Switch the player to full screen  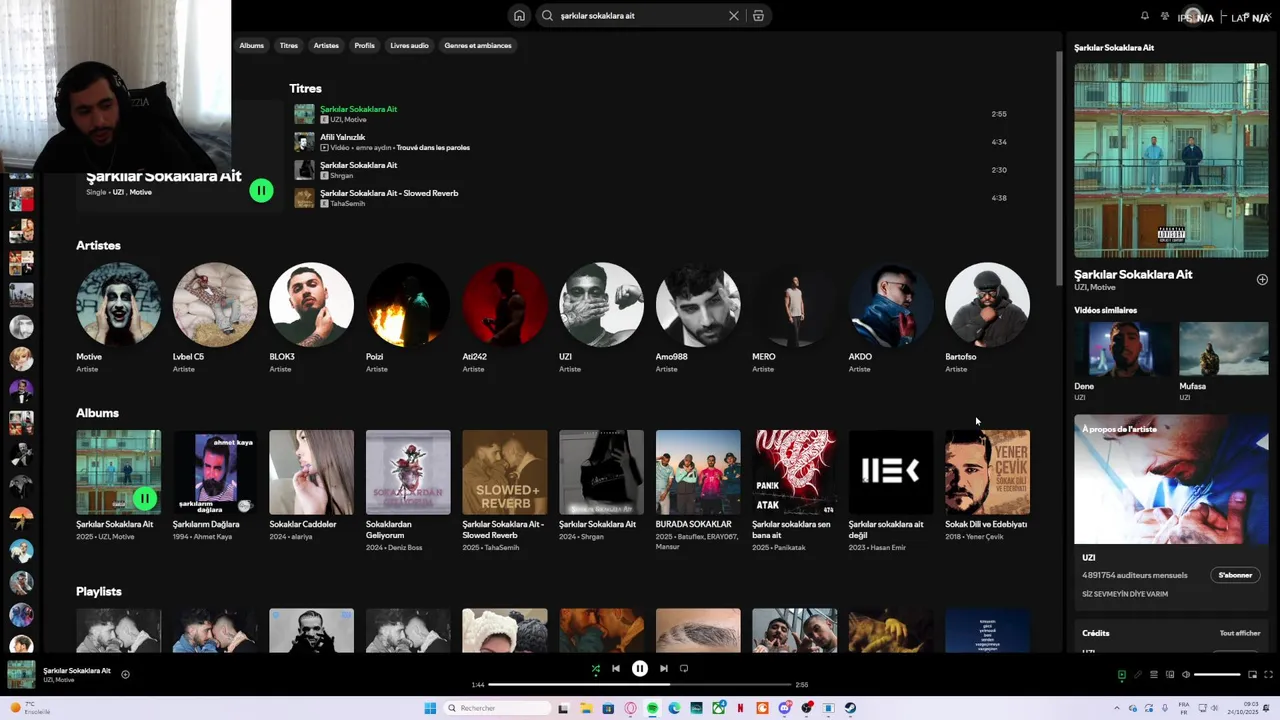point(1268,675)
